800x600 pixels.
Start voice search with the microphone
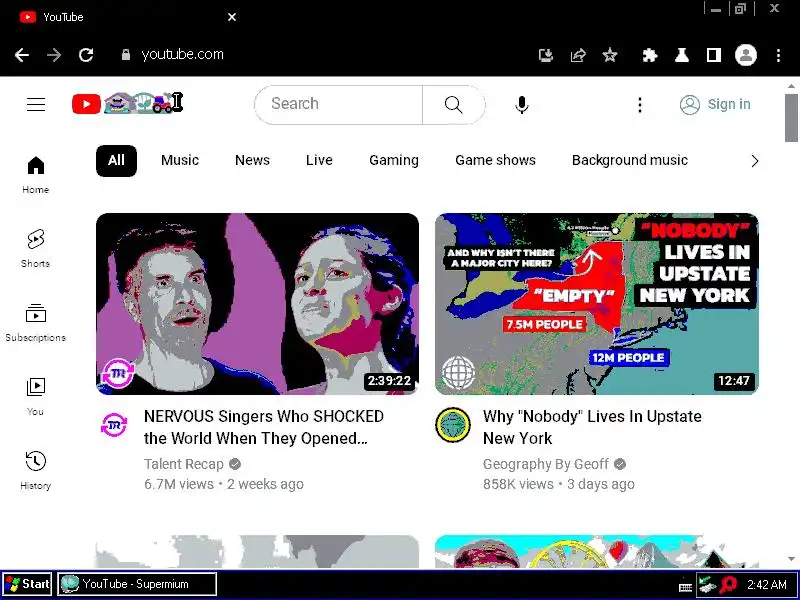(521, 105)
